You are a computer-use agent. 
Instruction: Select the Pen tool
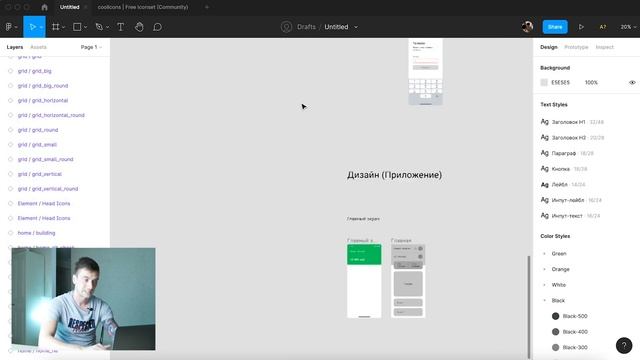(x=99, y=27)
